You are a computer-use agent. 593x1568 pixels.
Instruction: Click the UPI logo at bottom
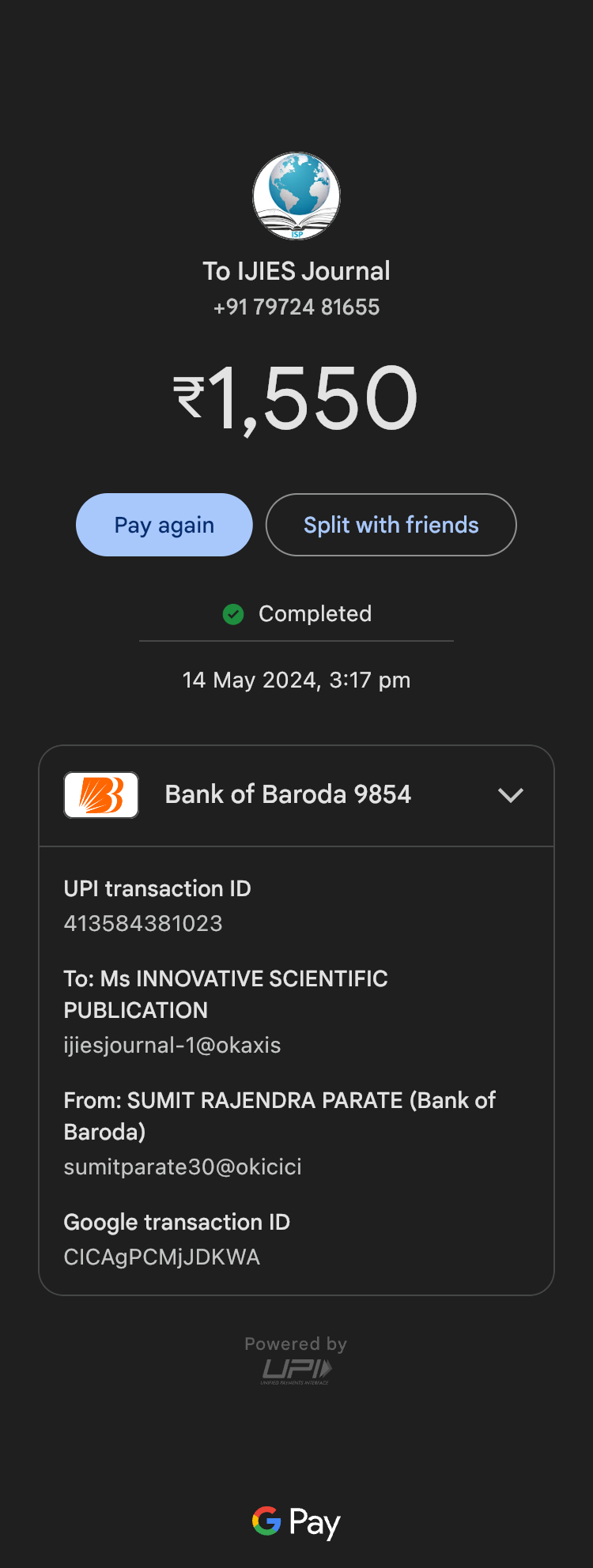point(296,1370)
